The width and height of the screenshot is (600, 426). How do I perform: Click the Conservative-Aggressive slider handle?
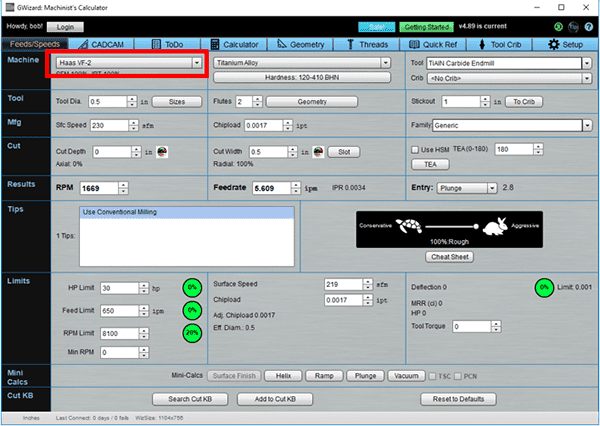tap(476, 226)
